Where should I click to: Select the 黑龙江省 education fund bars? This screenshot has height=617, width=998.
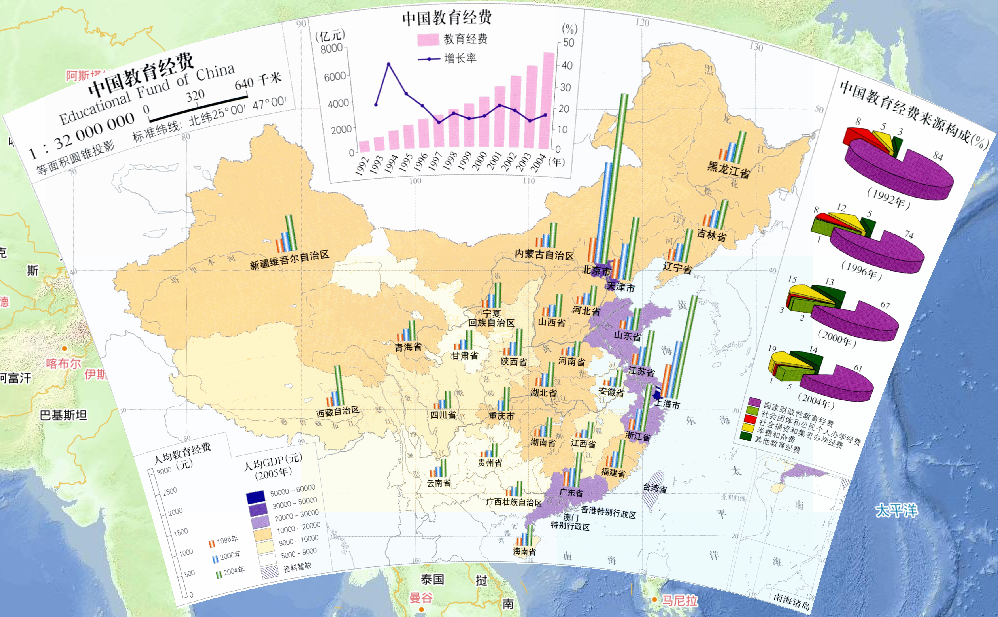732,146
